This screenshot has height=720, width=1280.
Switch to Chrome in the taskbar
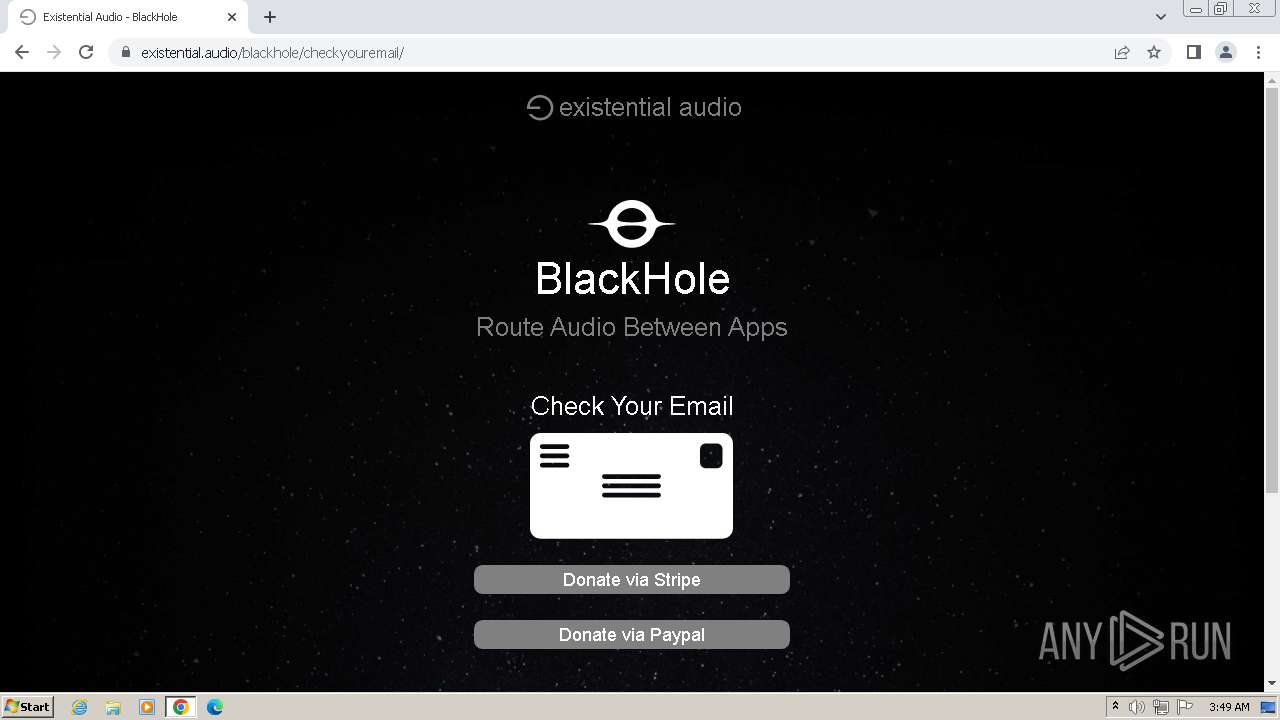(181, 707)
